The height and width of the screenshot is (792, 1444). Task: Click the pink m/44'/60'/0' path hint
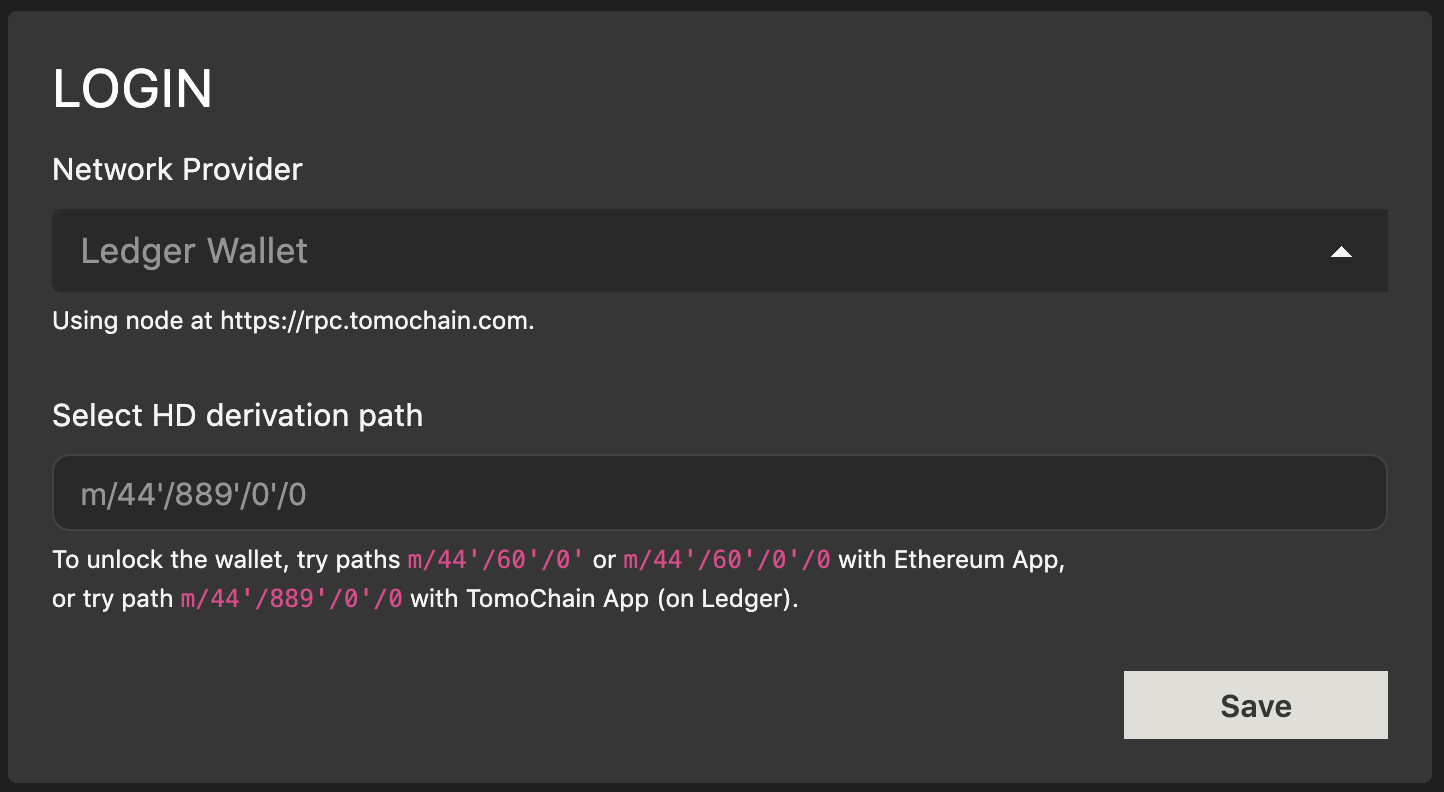[x=496, y=560]
